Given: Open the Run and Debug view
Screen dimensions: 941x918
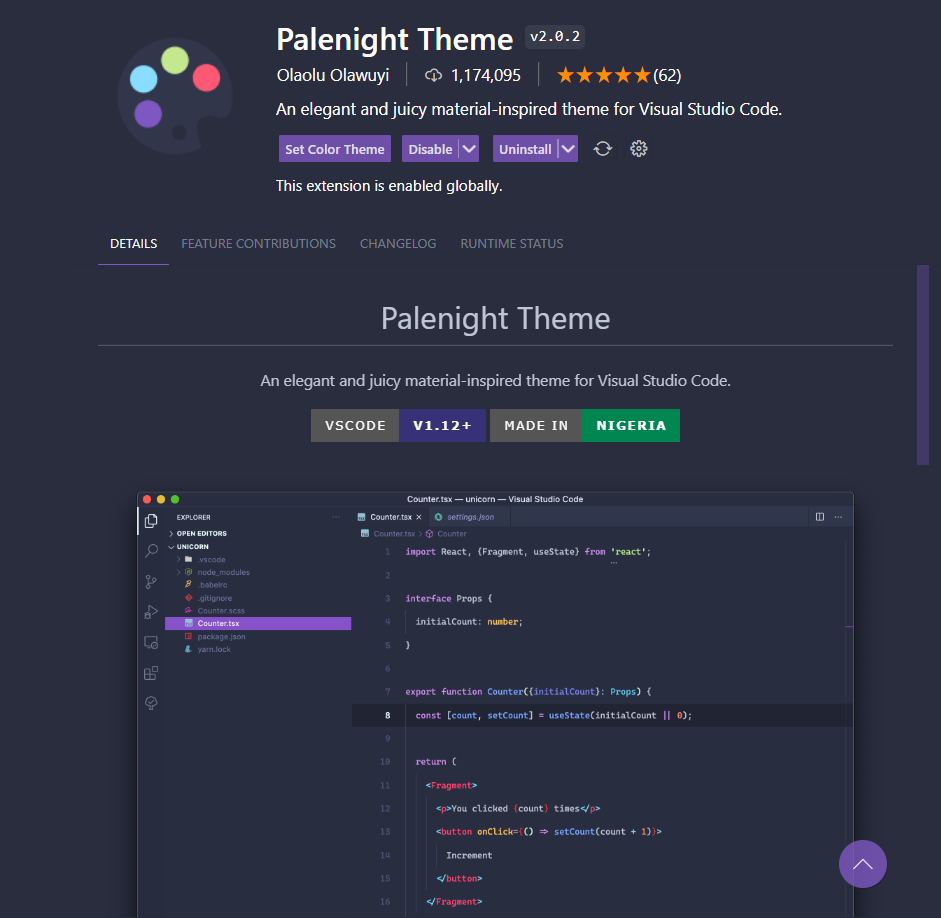Looking at the screenshot, I should point(150,611).
